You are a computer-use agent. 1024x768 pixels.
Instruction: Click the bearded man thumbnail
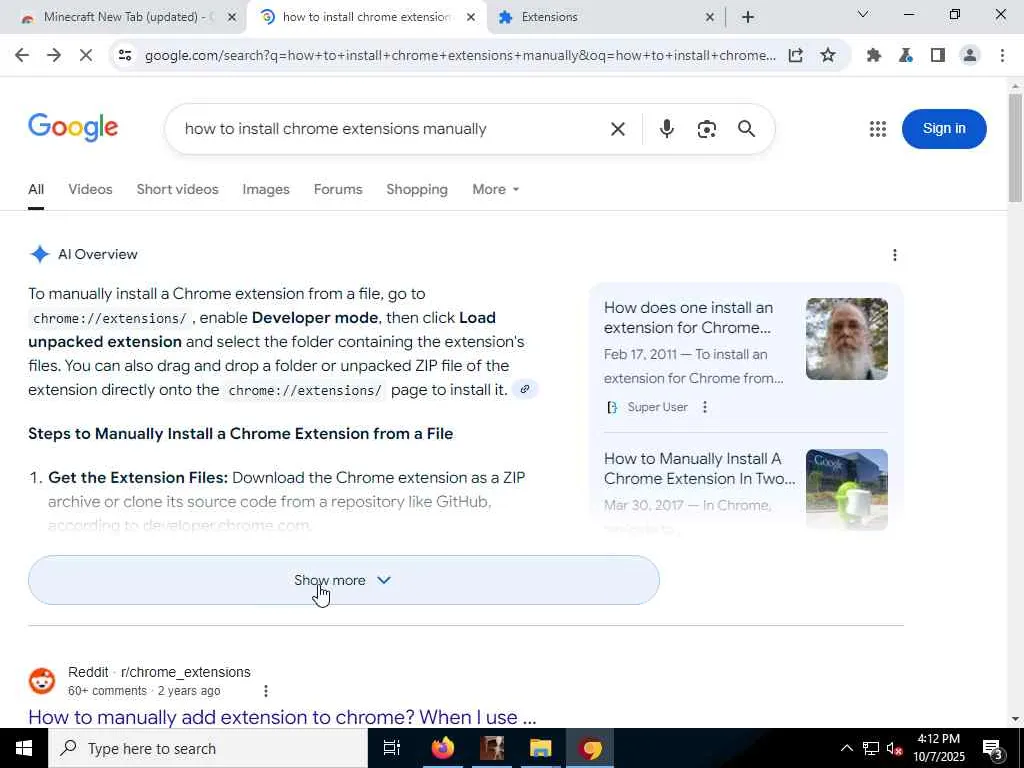(x=846, y=339)
